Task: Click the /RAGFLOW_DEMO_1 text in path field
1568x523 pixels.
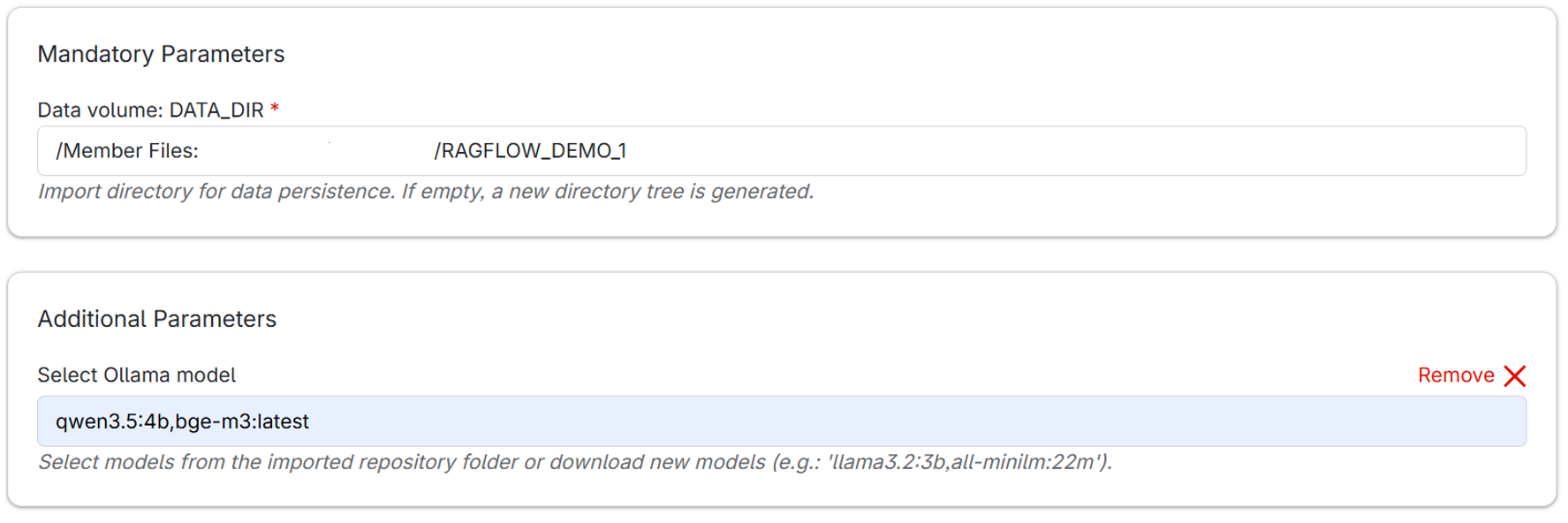Action: click(530, 151)
